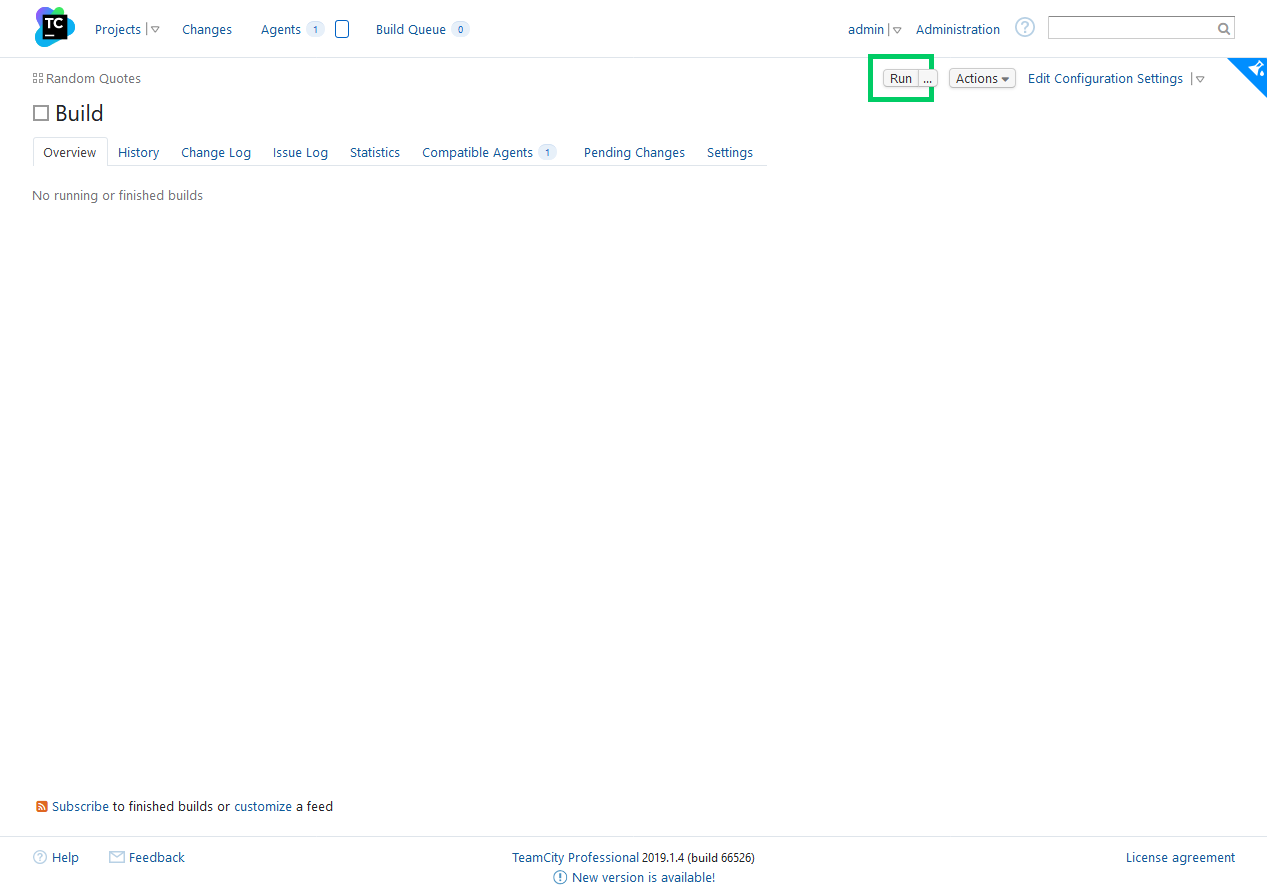
Task: Click the TeamCity Professional link
Action: click(575, 857)
